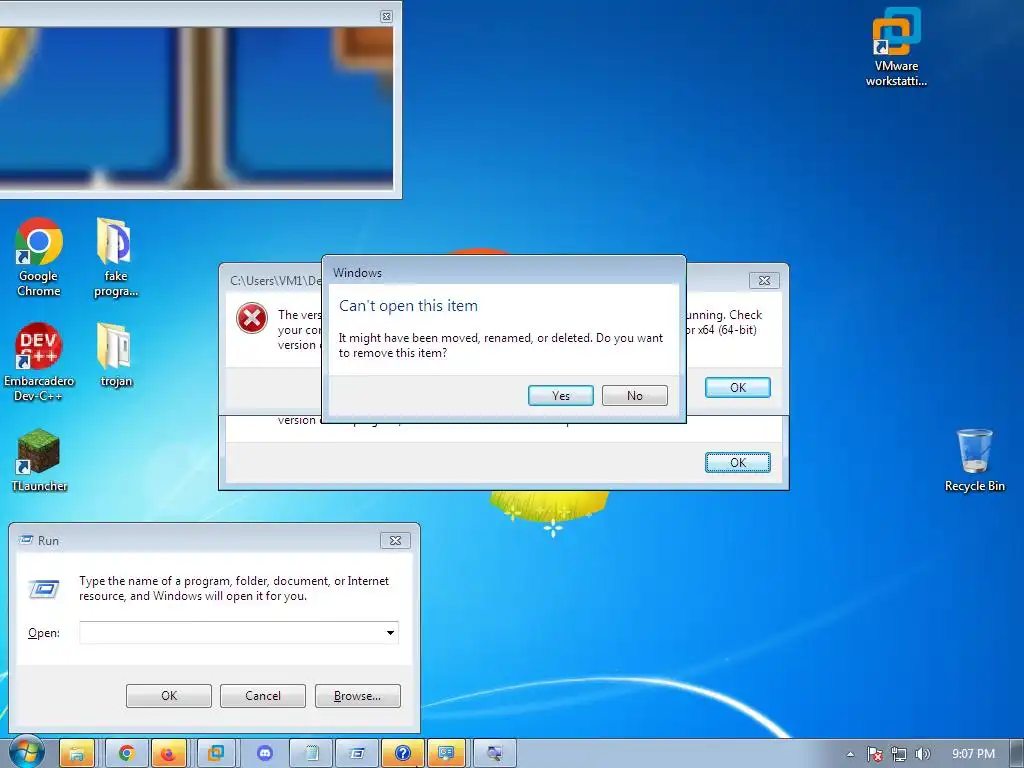Open the network tray icon
The height and width of the screenshot is (768, 1024).
899,754
